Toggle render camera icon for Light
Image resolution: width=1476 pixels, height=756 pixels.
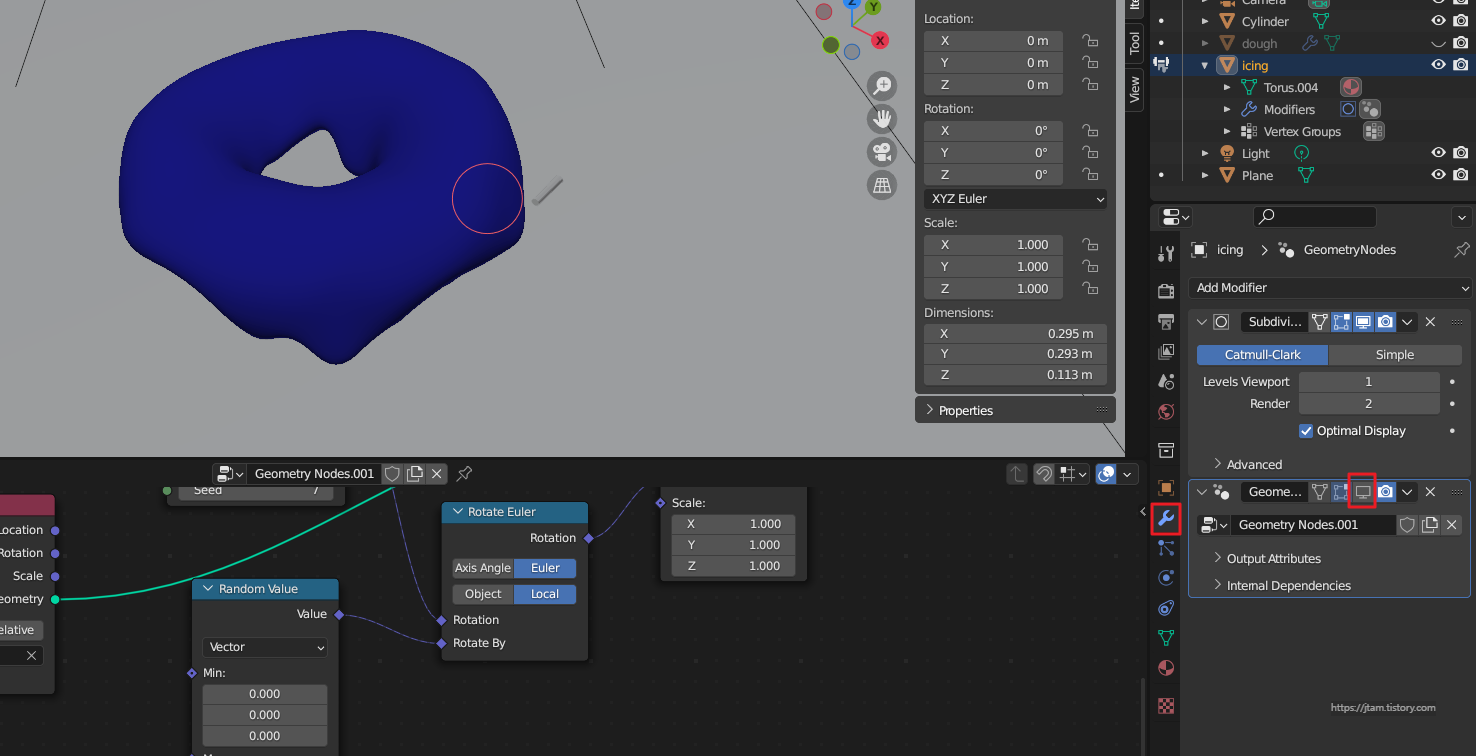click(x=1461, y=153)
